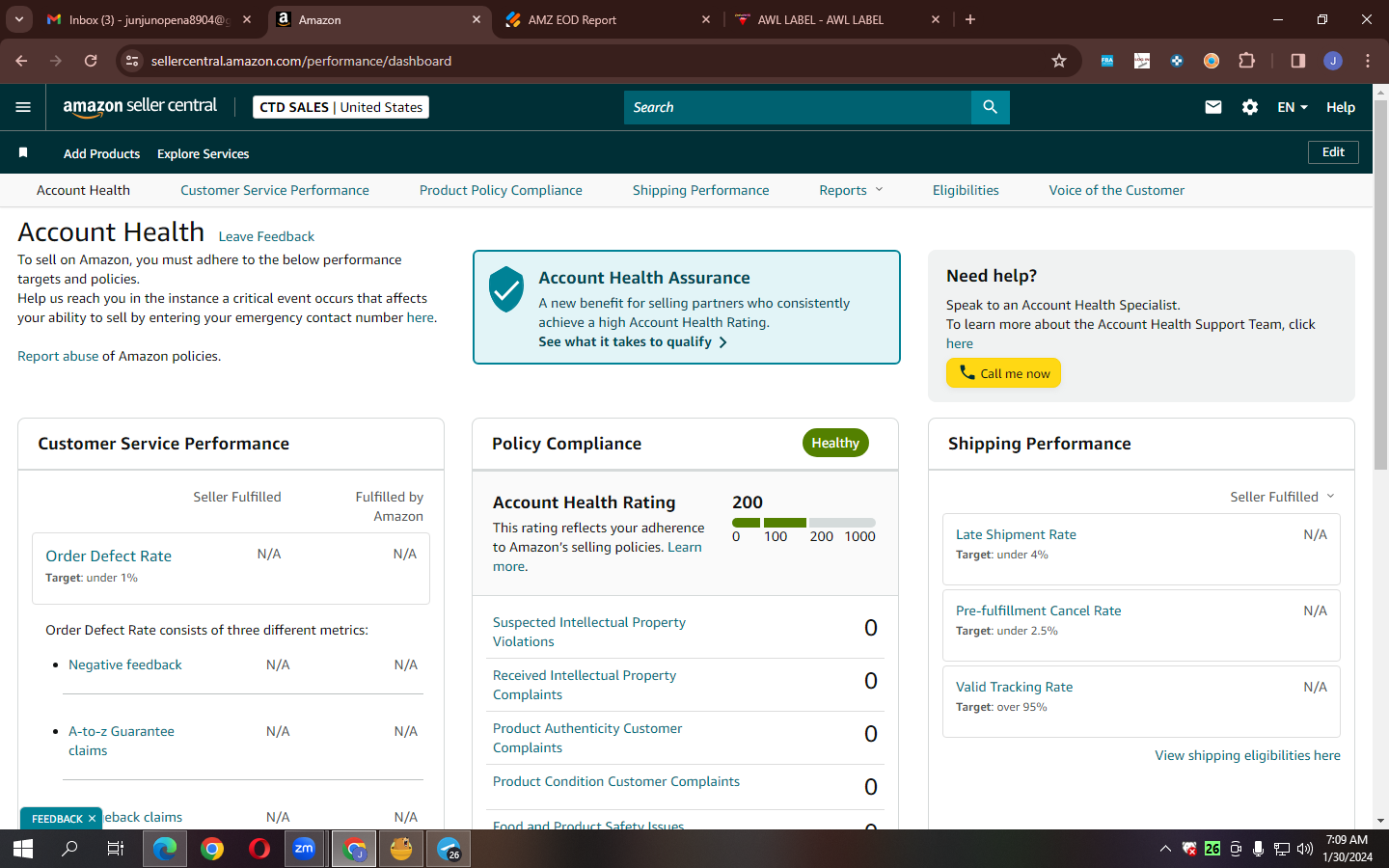Launch Microsoft Edge from the taskbar

pos(165,849)
